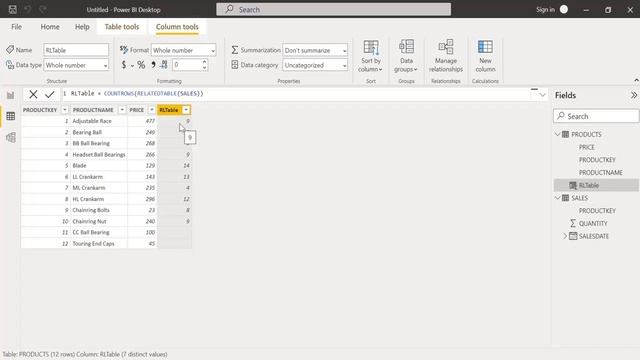Open the Data groups tool
The image size is (640, 360).
point(406,57)
